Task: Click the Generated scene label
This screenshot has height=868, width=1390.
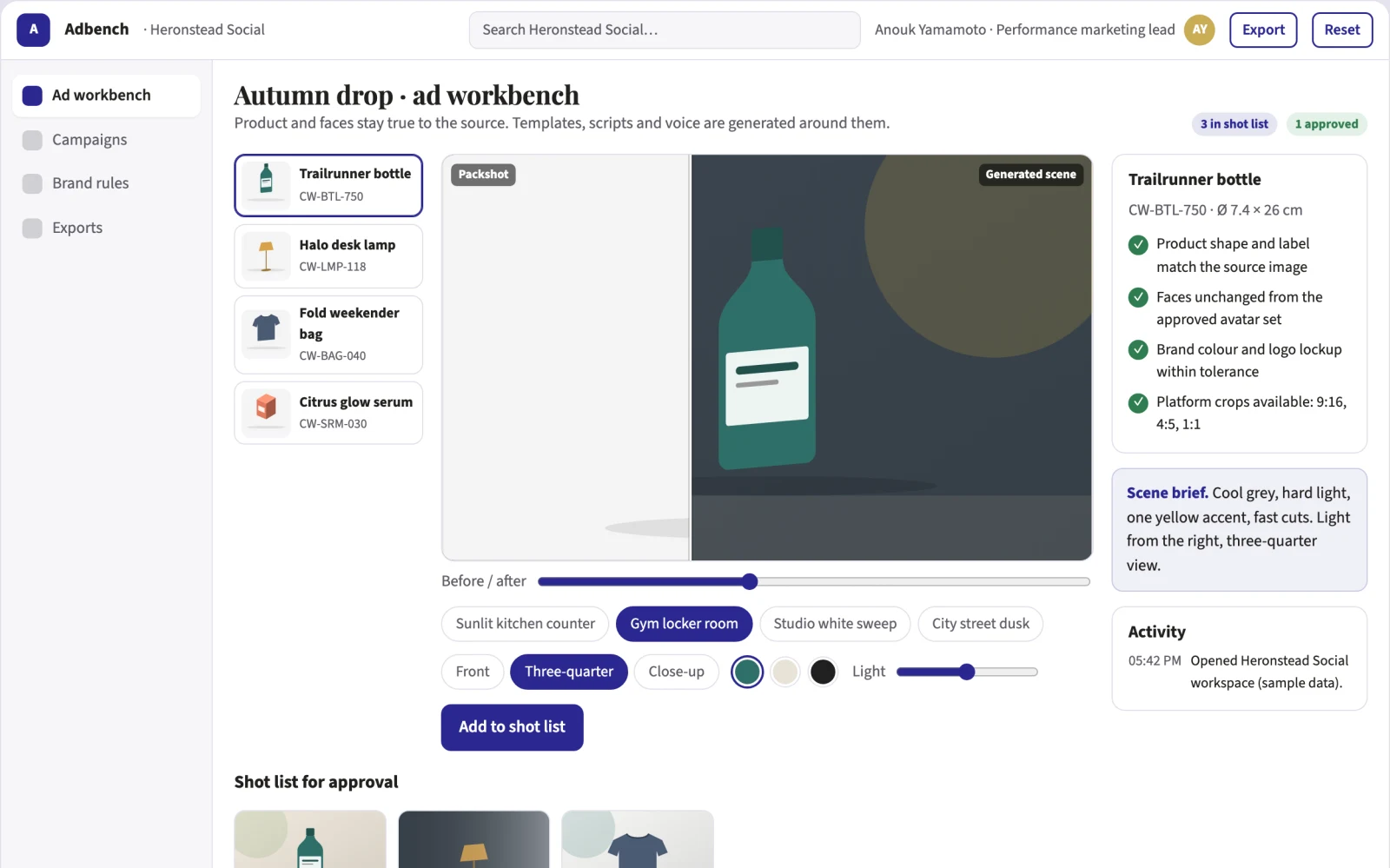Action: pyautogui.click(x=1030, y=175)
